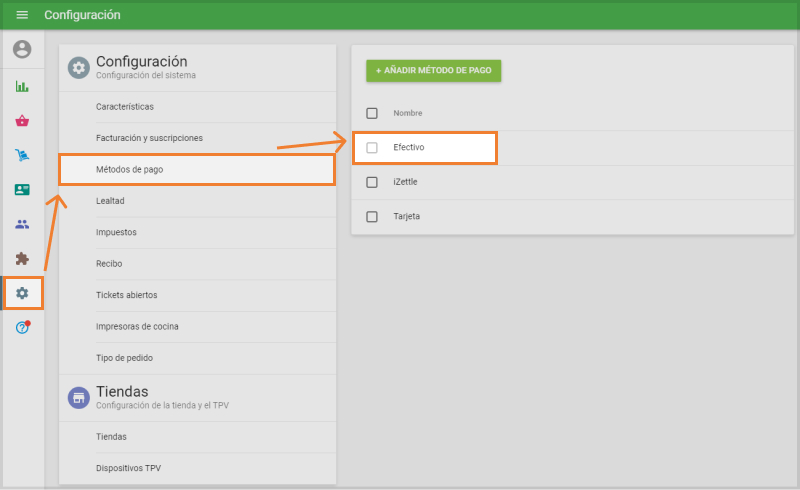Open the hamburger menu in top bar
800x490 pixels.
(x=22, y=15)
